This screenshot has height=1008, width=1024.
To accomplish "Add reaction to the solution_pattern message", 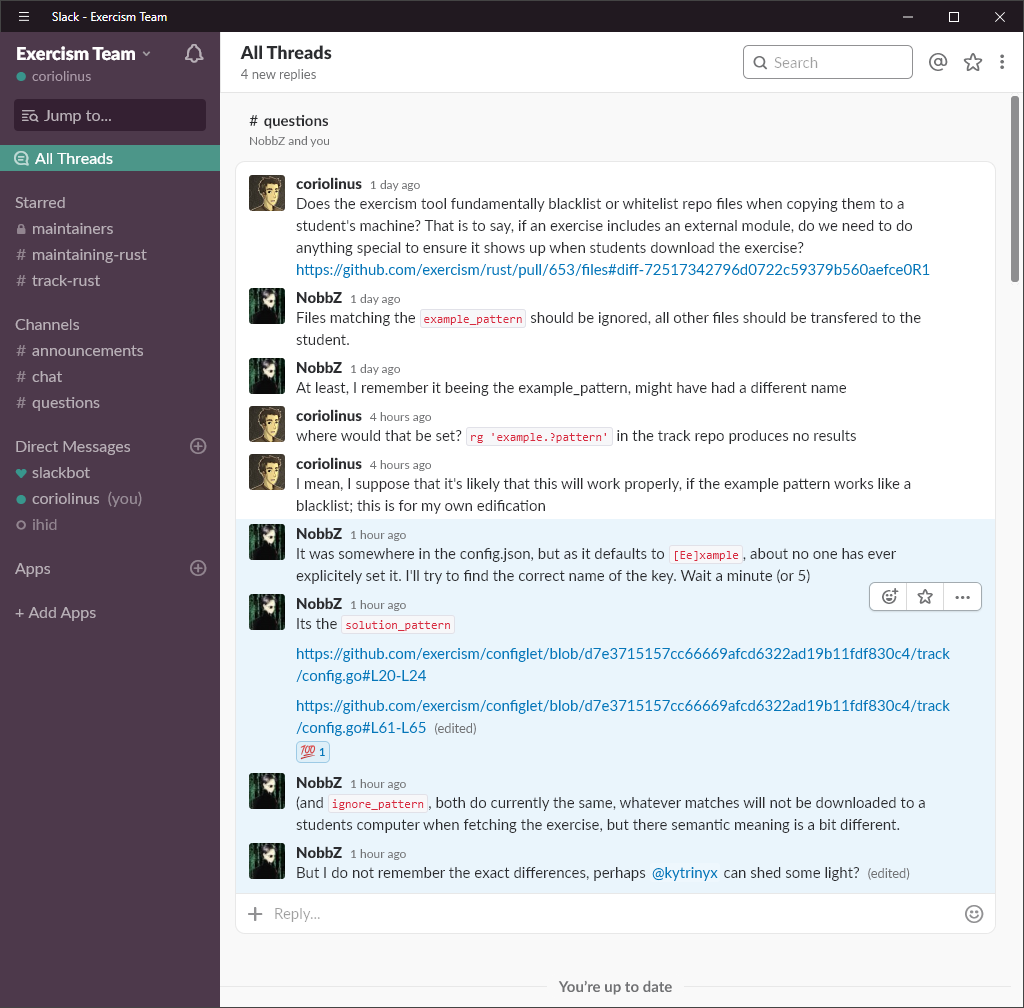I will click(889, 597).
